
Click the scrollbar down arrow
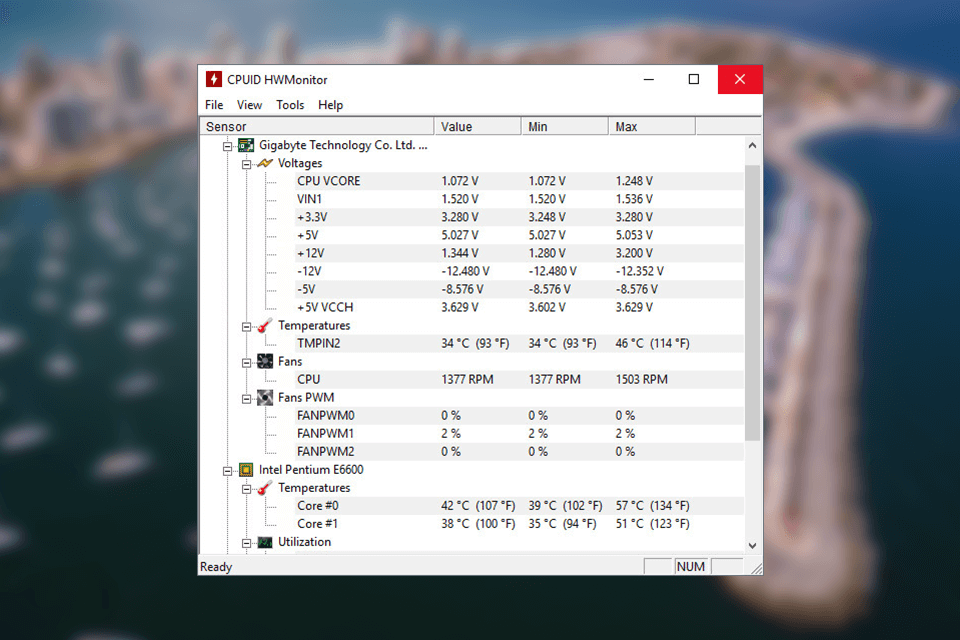point(753,545)
